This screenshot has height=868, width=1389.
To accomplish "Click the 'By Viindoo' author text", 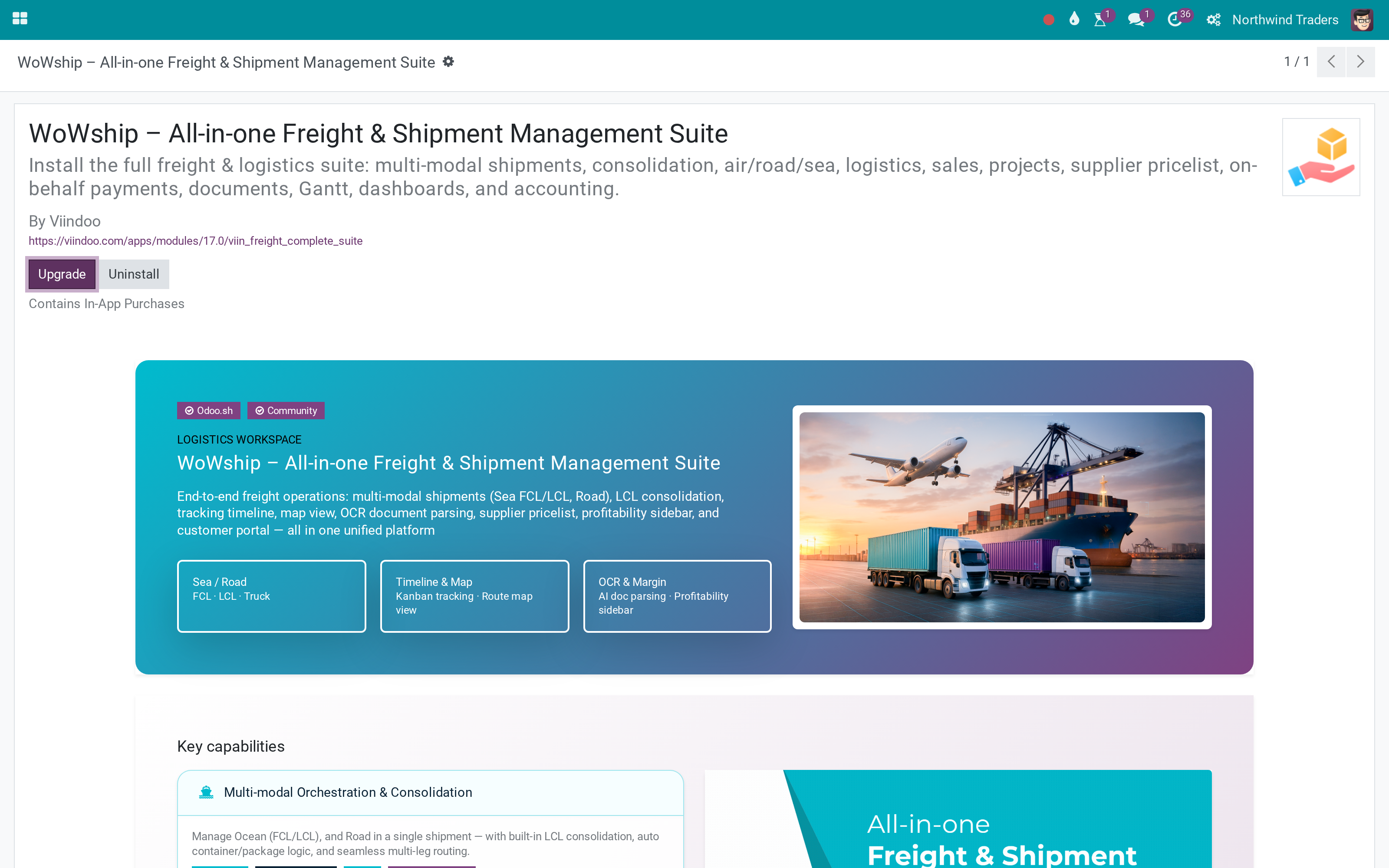I will tap(65, 221).
